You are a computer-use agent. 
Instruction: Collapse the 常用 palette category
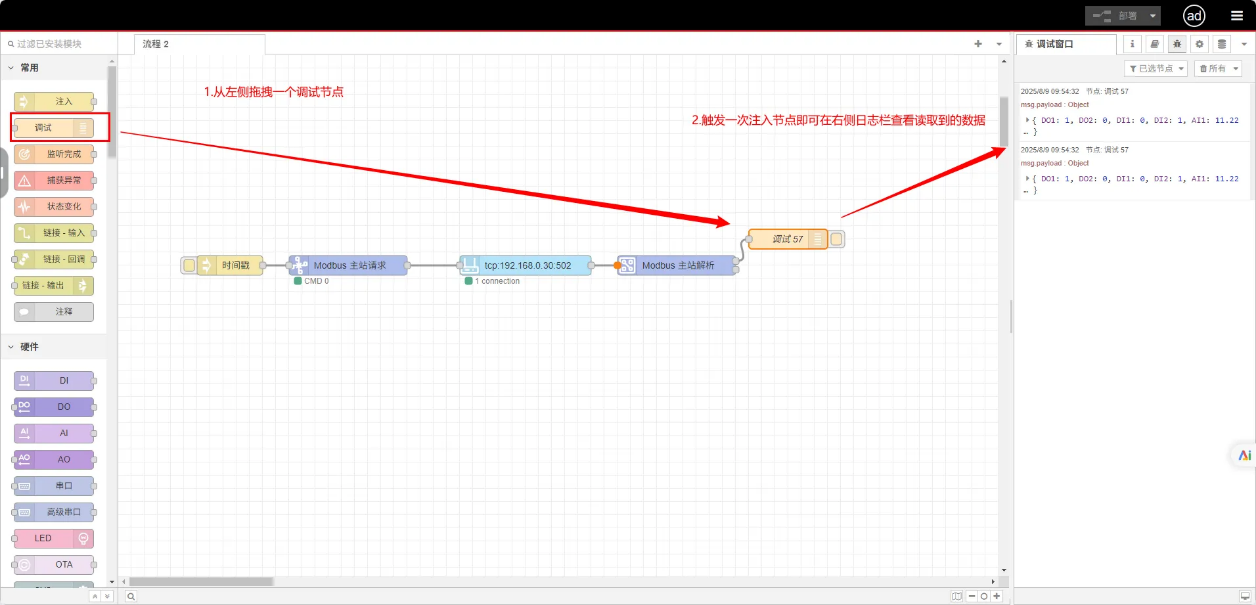[30, 67]
